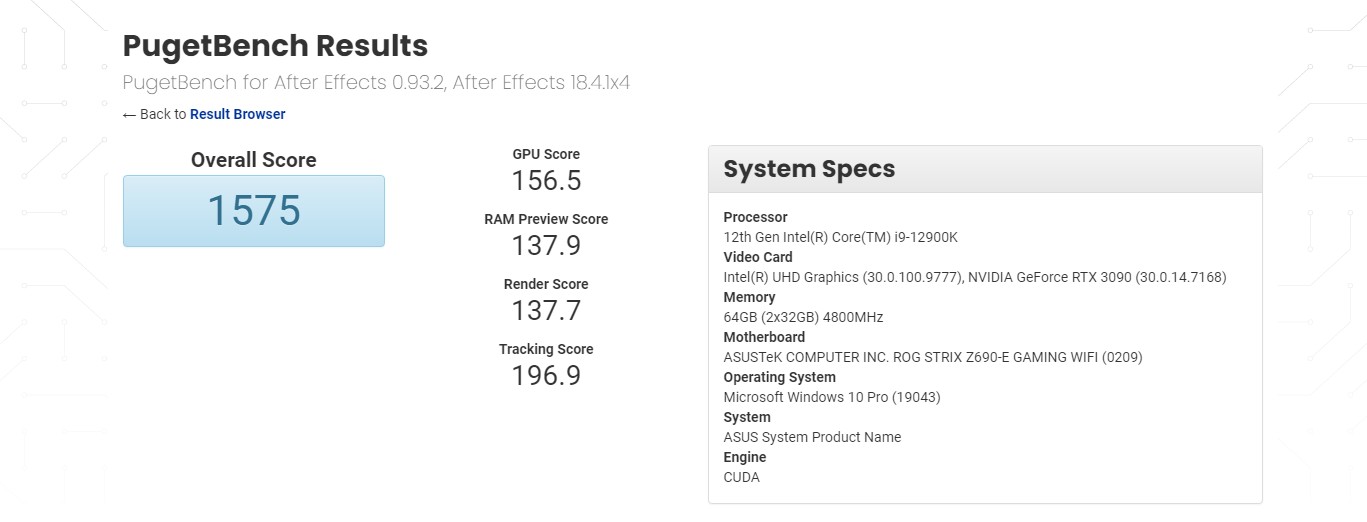Image resolution: width=1367 pixels, height=522 pixels.
Task: Click the Result Browser link
Action: pyautogui.click(x=237, y=114)
